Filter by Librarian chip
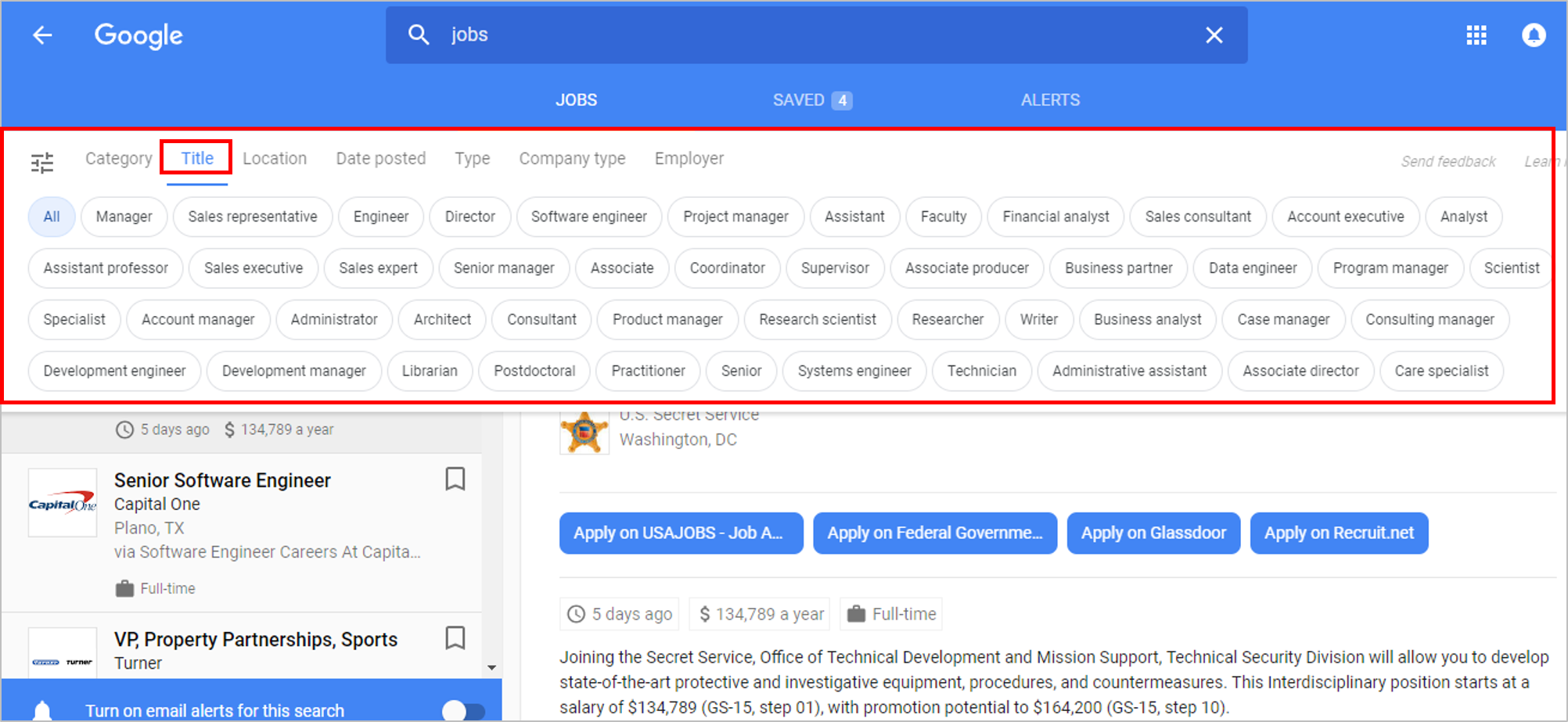Screen dimensions: 1568x722 click(x=430, y=372)
